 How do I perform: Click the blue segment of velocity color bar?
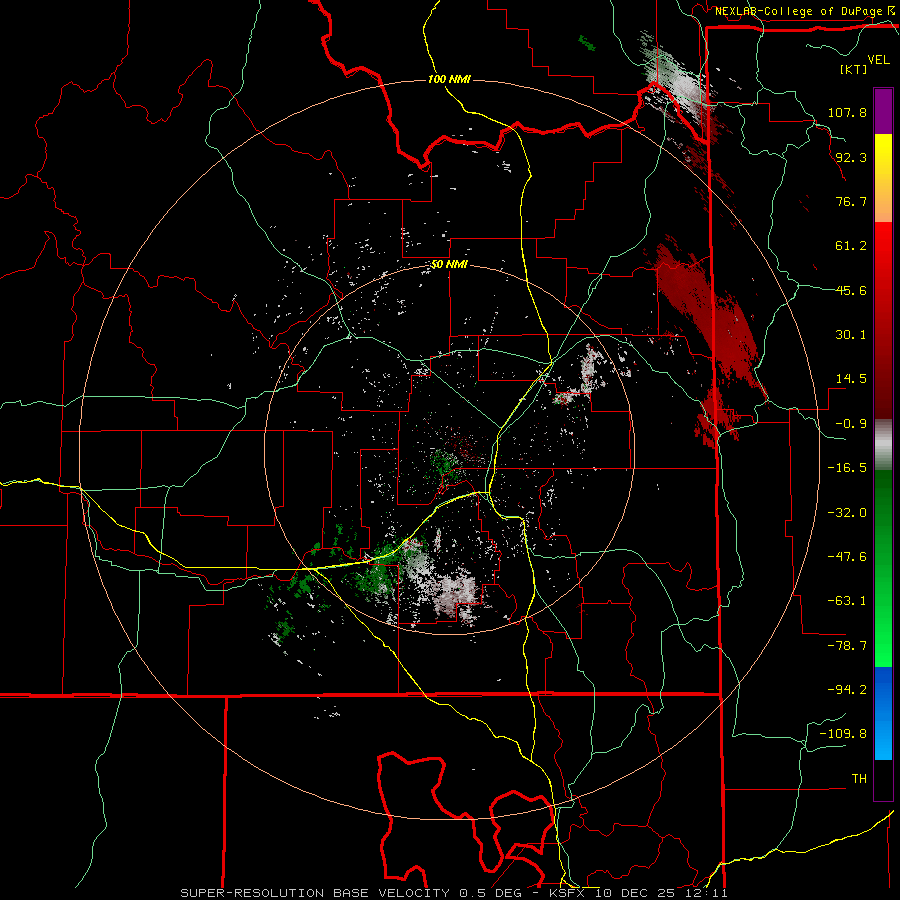click(883, 713)
